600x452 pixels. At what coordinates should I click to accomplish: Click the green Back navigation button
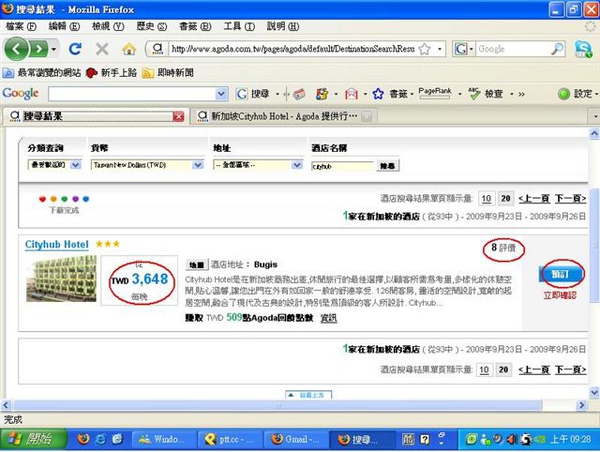[x=16, y=49]
